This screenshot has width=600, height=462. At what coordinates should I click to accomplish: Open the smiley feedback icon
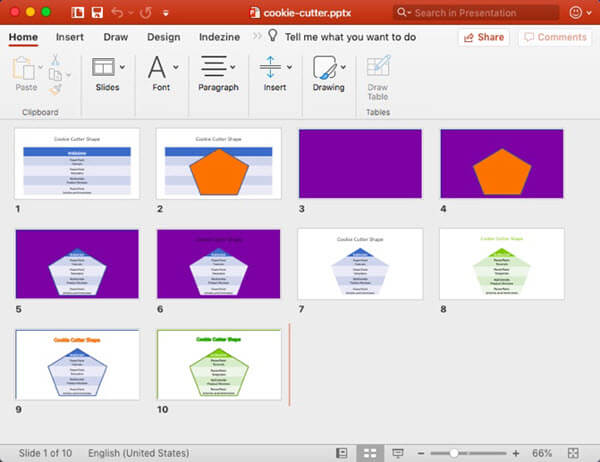(x=574, y=12)
